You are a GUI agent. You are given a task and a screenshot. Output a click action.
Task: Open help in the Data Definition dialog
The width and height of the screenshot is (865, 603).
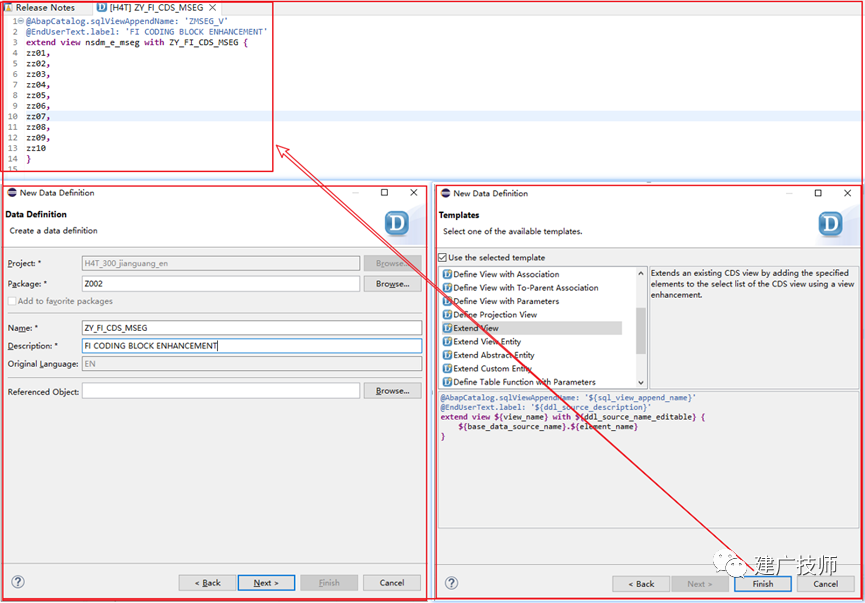[x=18, y=582]
